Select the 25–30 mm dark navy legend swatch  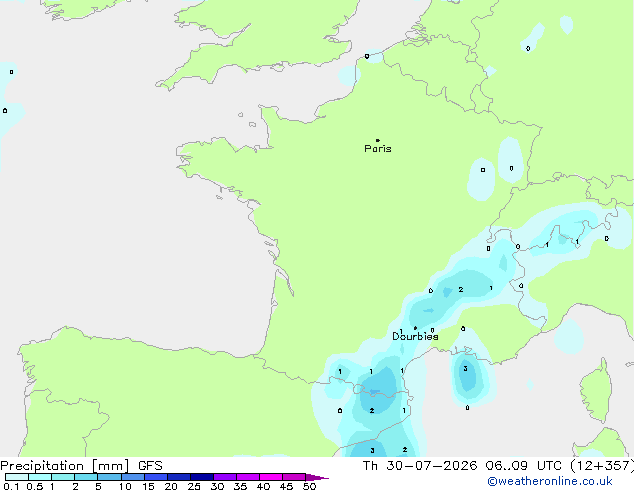pyautogui.click(x=202, y=477)
